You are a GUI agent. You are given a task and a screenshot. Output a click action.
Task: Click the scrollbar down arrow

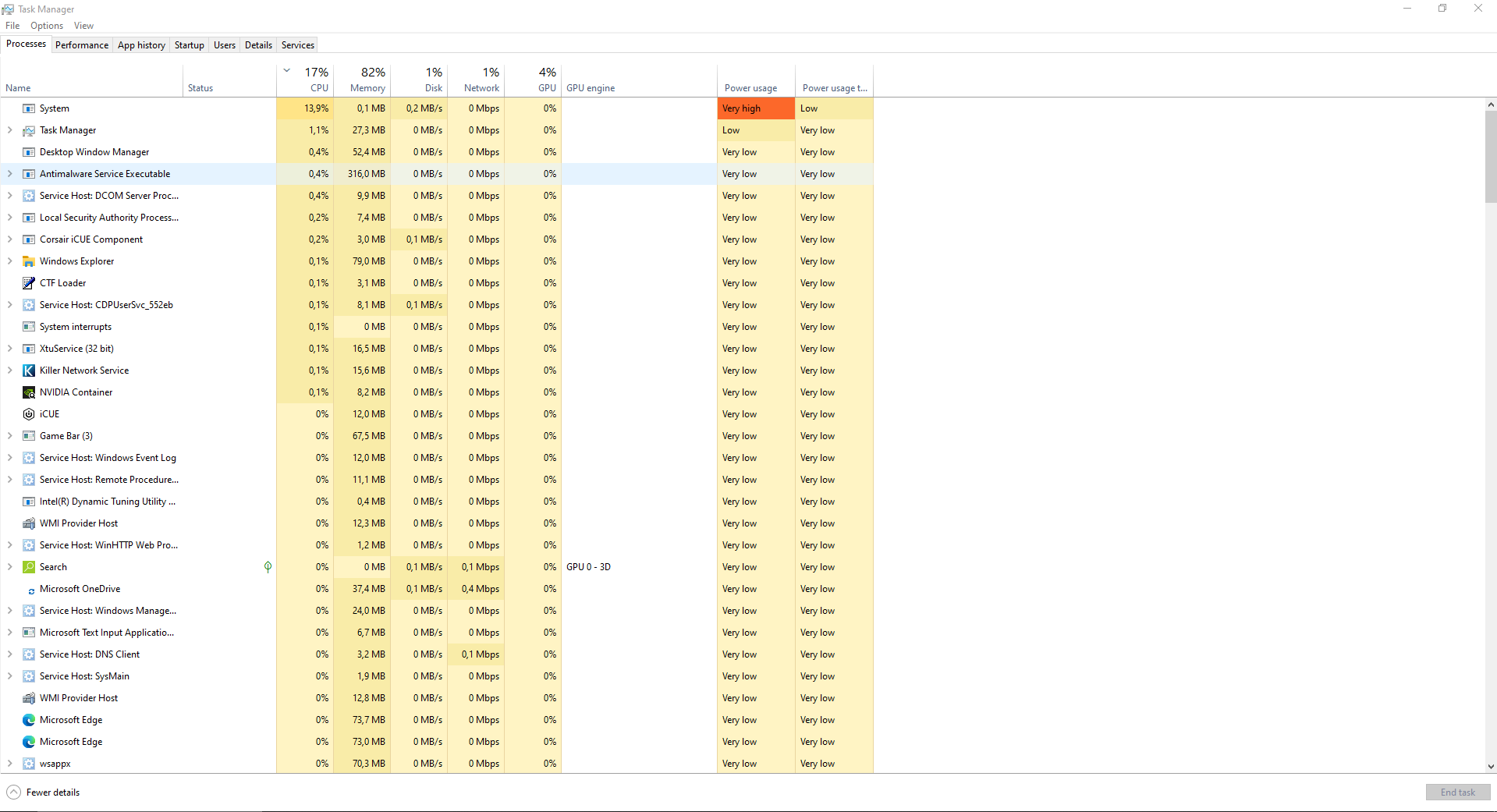pyautogui.click(x=1491, y=767)
